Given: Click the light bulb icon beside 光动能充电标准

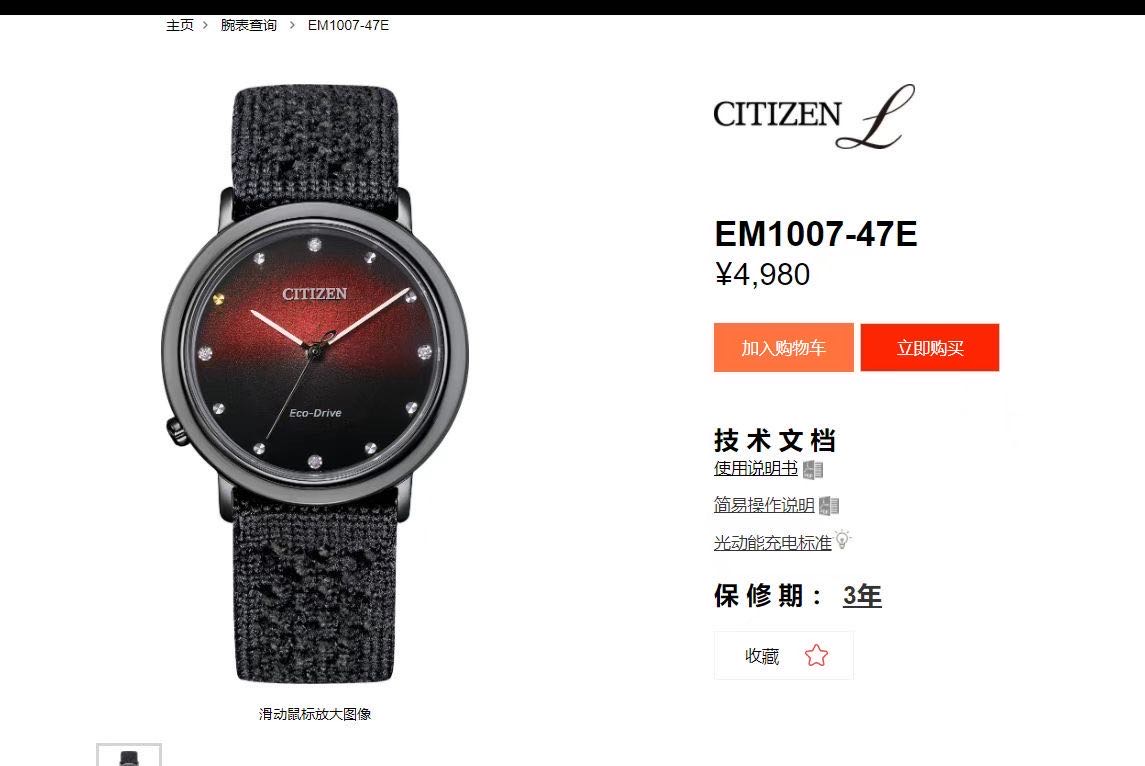Looking at the screenshot, I should pyautogui.click(x=843, y=540).
